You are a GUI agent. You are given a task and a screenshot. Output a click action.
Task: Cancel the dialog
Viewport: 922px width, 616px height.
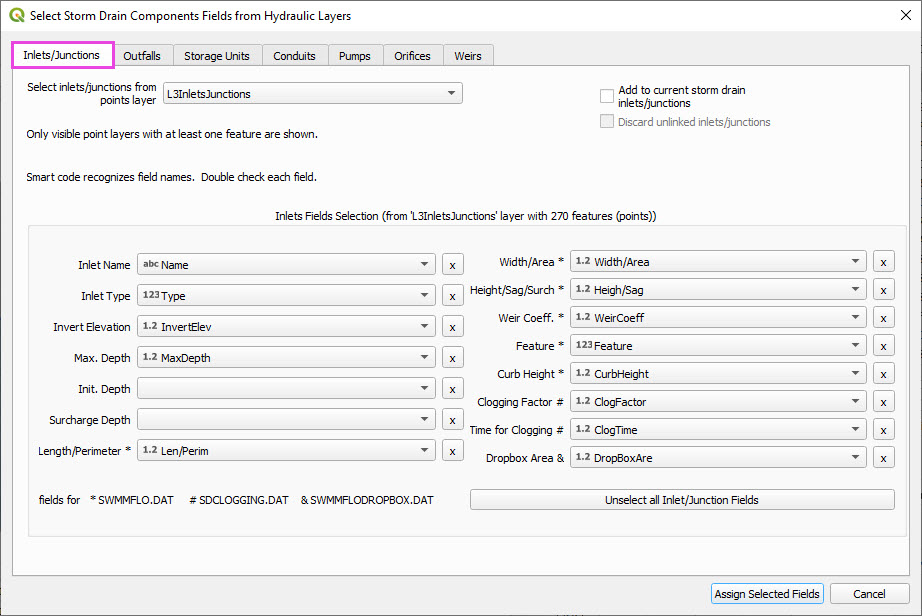click(x=869, y=594)
